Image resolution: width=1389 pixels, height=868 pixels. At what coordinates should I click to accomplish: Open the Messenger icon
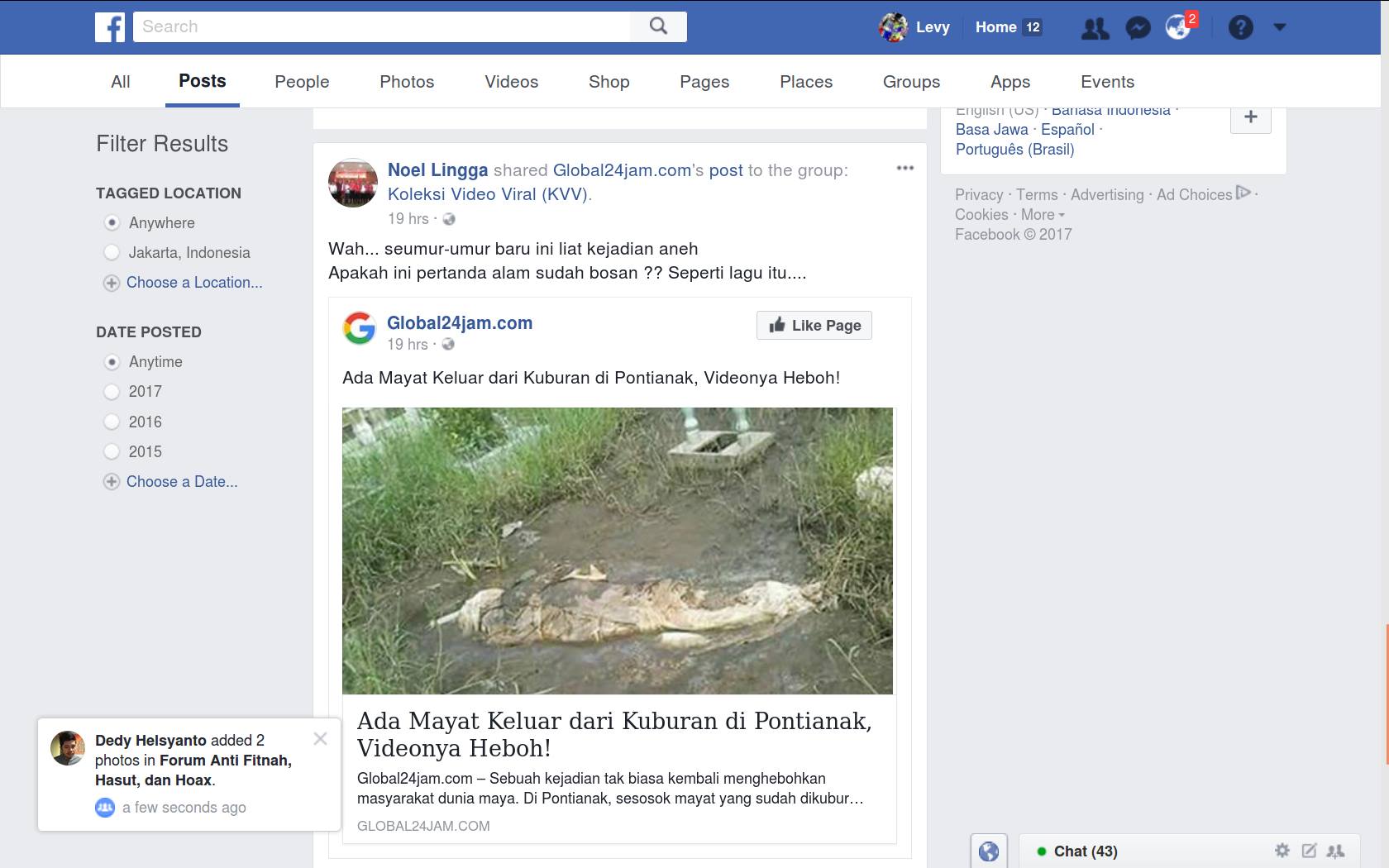pos(1138,28)
